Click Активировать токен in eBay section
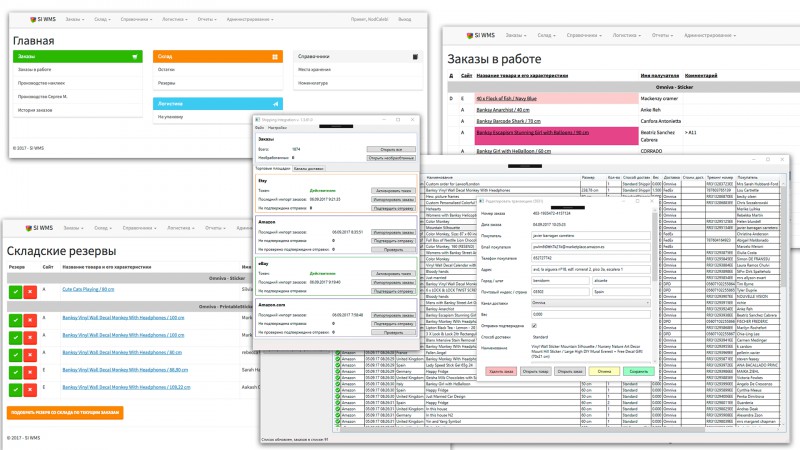Image resolution: width=800 pixels, height=450 pixels. point(393,273)
